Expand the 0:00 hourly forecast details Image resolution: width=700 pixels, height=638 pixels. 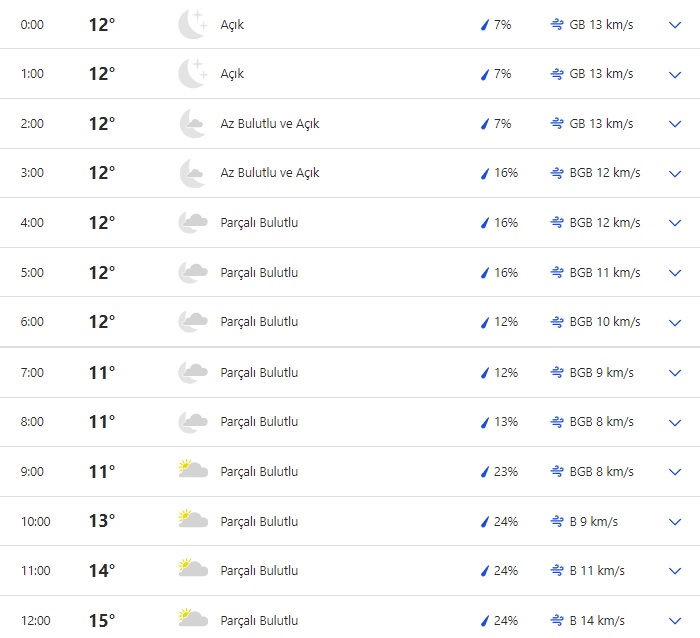(x=674, y=24)
